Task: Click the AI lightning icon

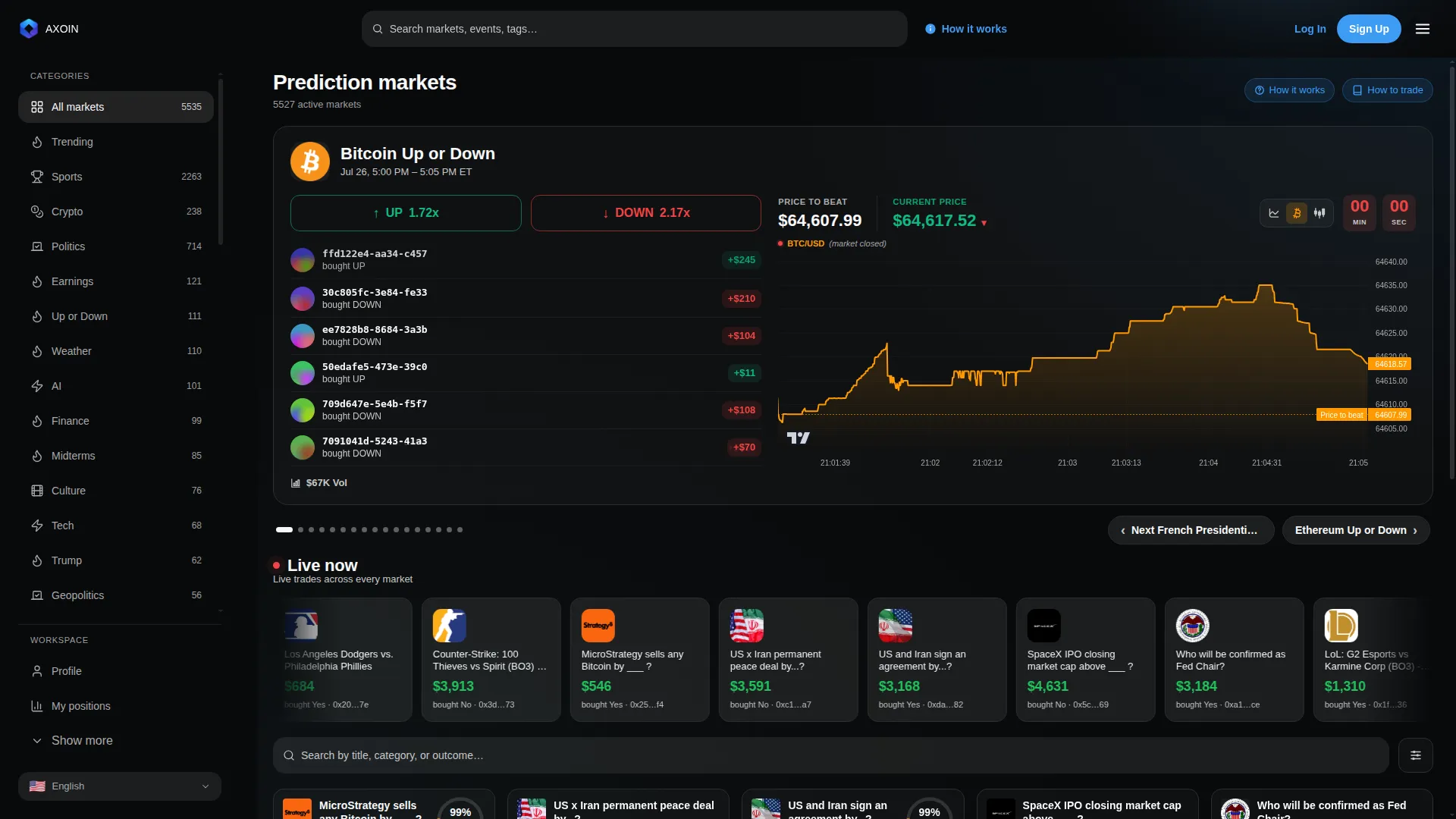Action: [37, 386]
